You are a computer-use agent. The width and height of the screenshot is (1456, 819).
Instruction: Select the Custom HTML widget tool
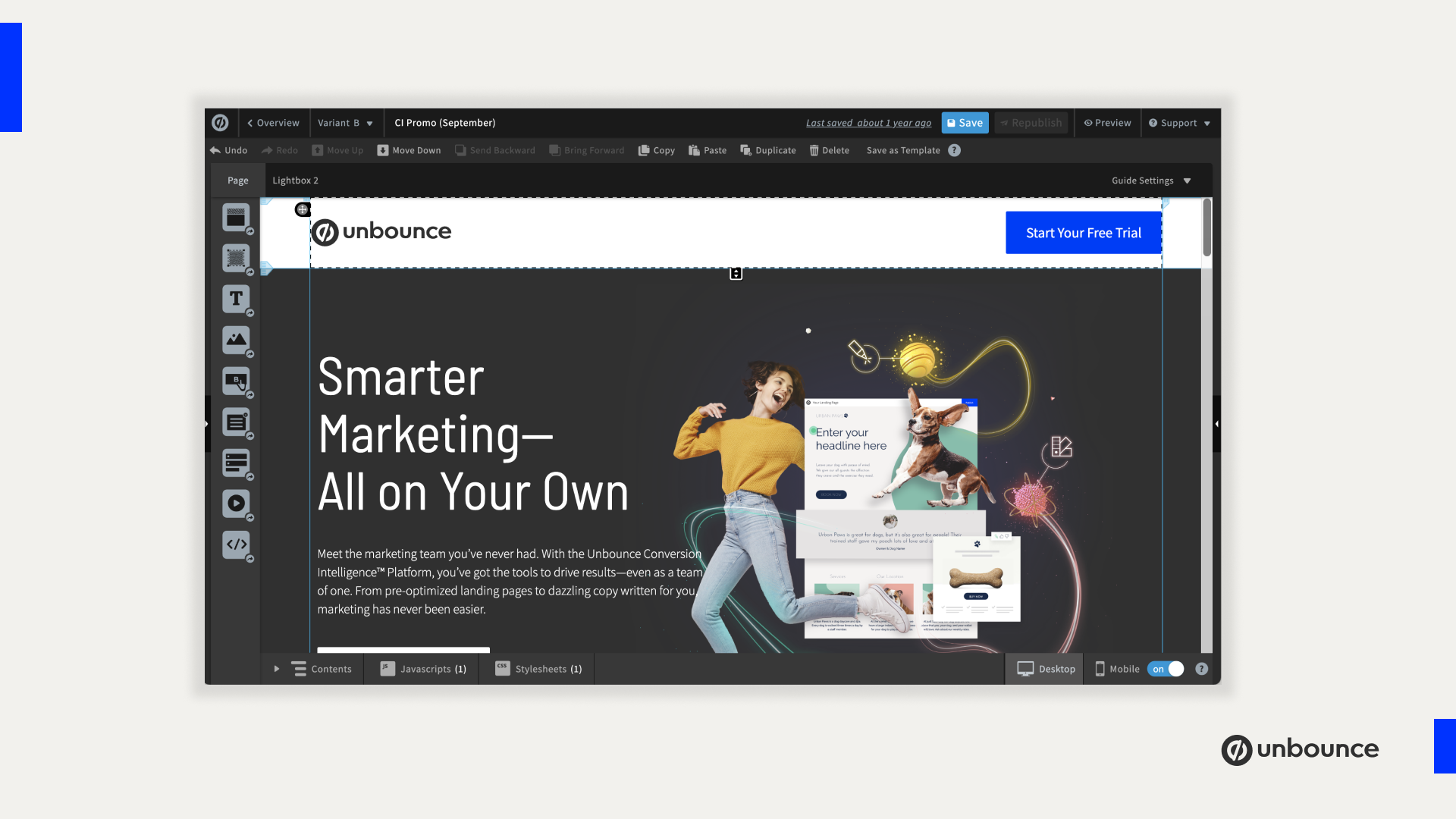236,544
